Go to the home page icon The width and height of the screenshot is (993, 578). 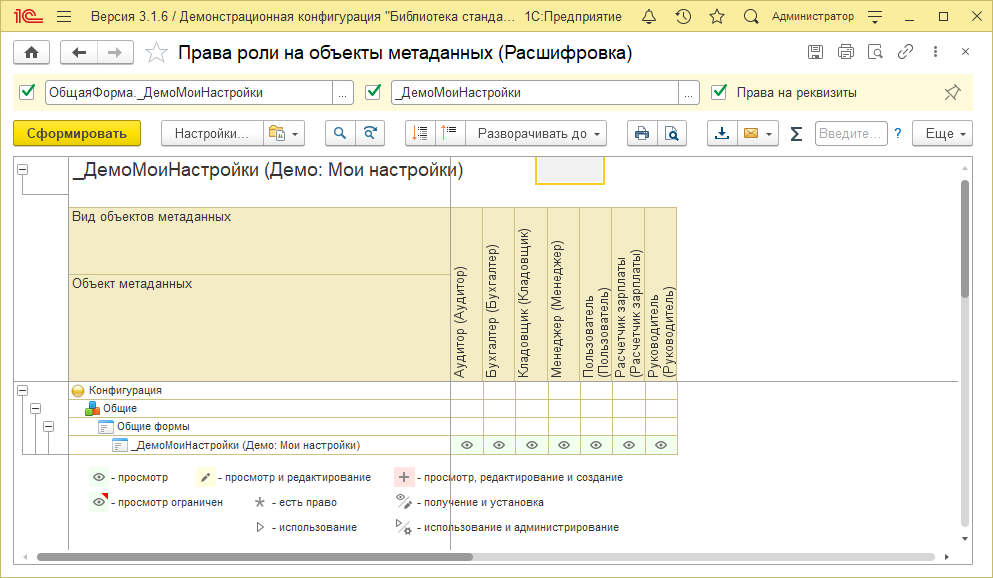coord(32,53)
